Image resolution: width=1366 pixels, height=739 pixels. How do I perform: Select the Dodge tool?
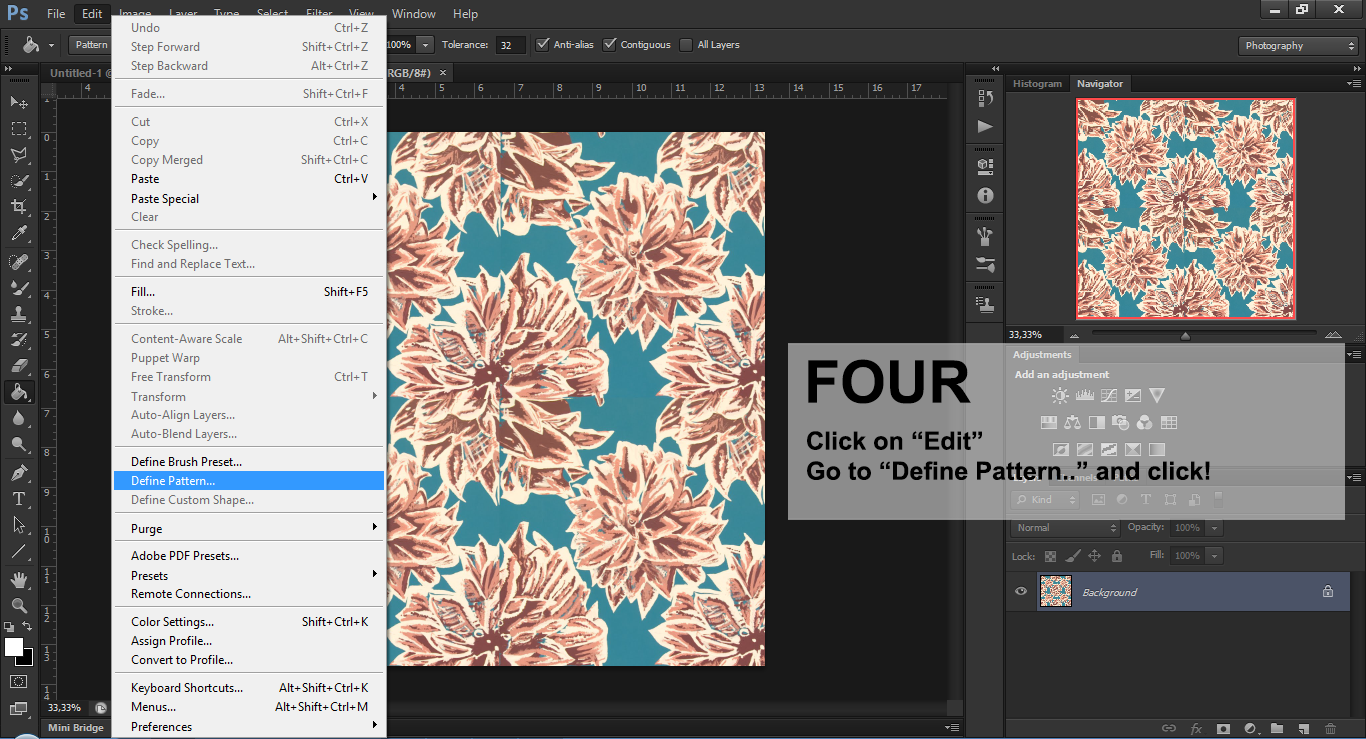[x=19, y=445]
